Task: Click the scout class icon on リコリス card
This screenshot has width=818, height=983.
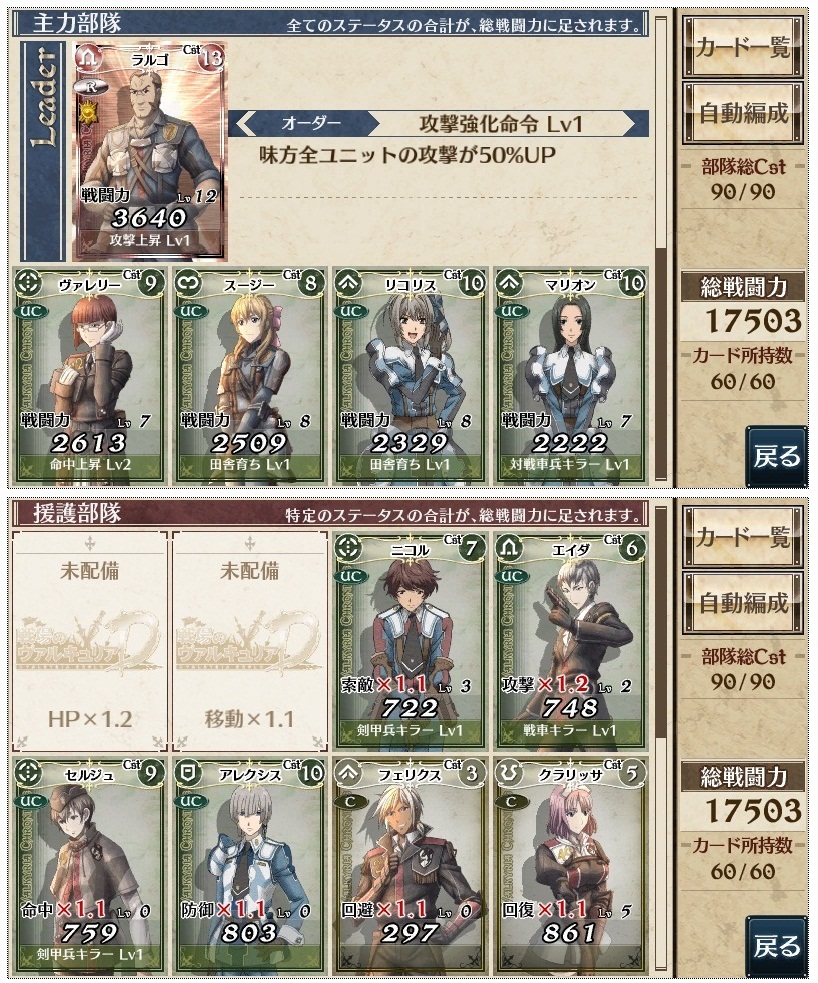Action: coord(349,284)
